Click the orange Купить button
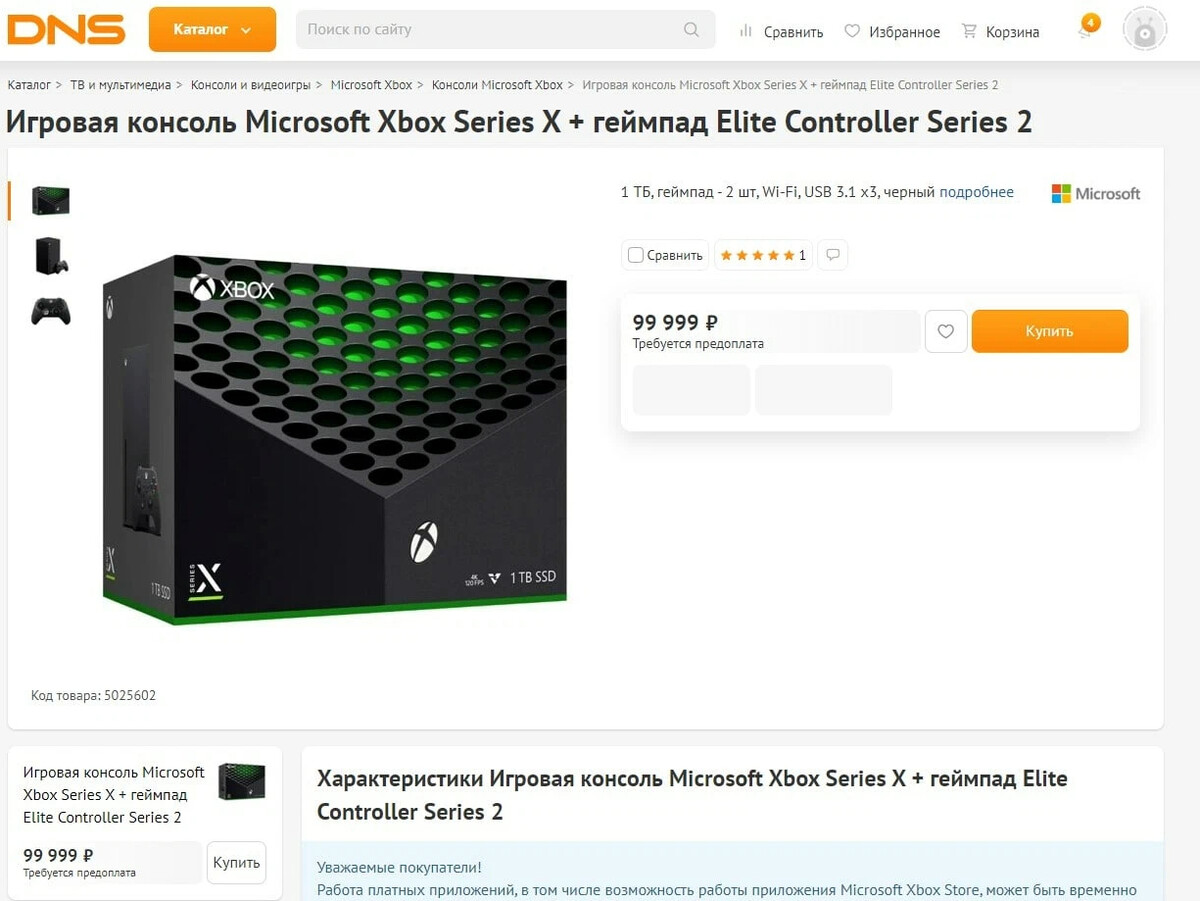This screenshot has width=1200, height=901. (x=1049, y=330)
